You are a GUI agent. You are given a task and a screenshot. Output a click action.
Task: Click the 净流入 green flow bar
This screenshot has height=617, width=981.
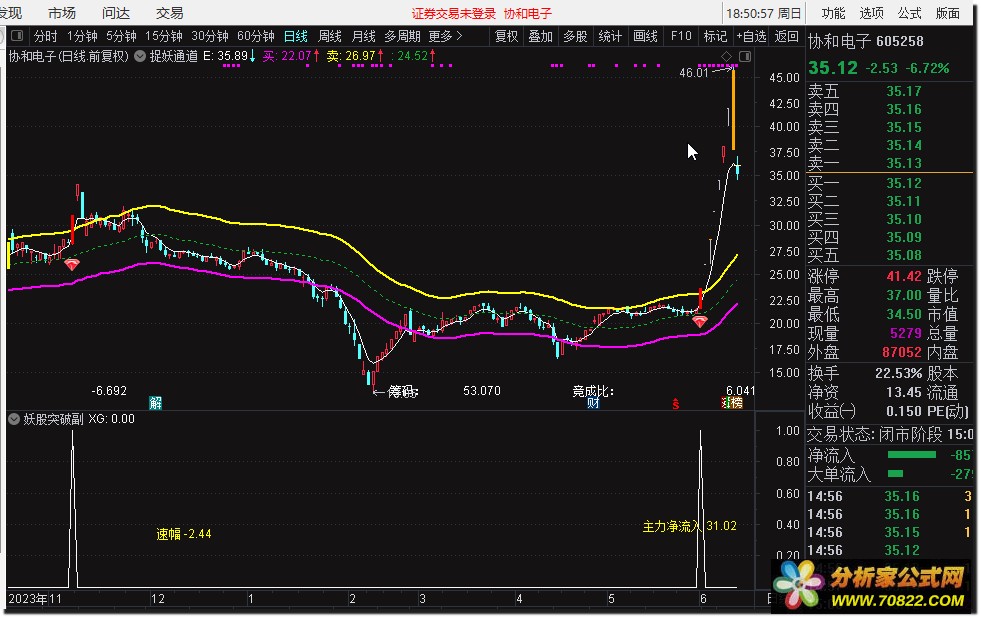pyautogui.click(x=912, y=455)
